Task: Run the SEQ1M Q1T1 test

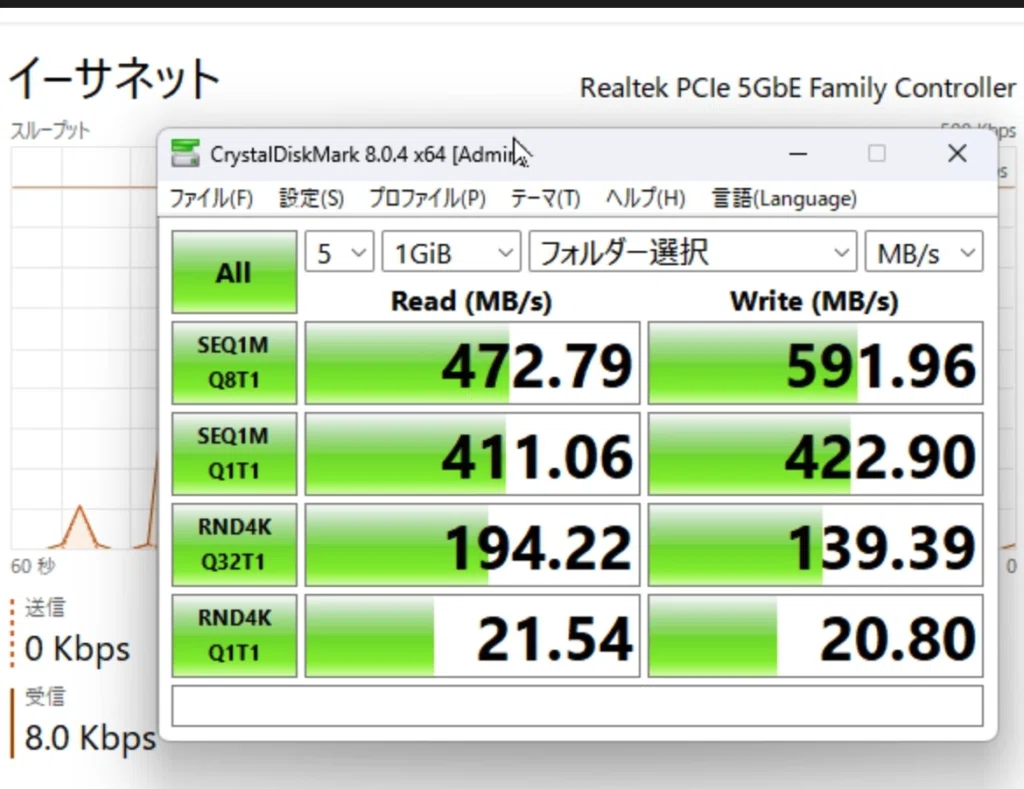Action: (x=234, y=453)
